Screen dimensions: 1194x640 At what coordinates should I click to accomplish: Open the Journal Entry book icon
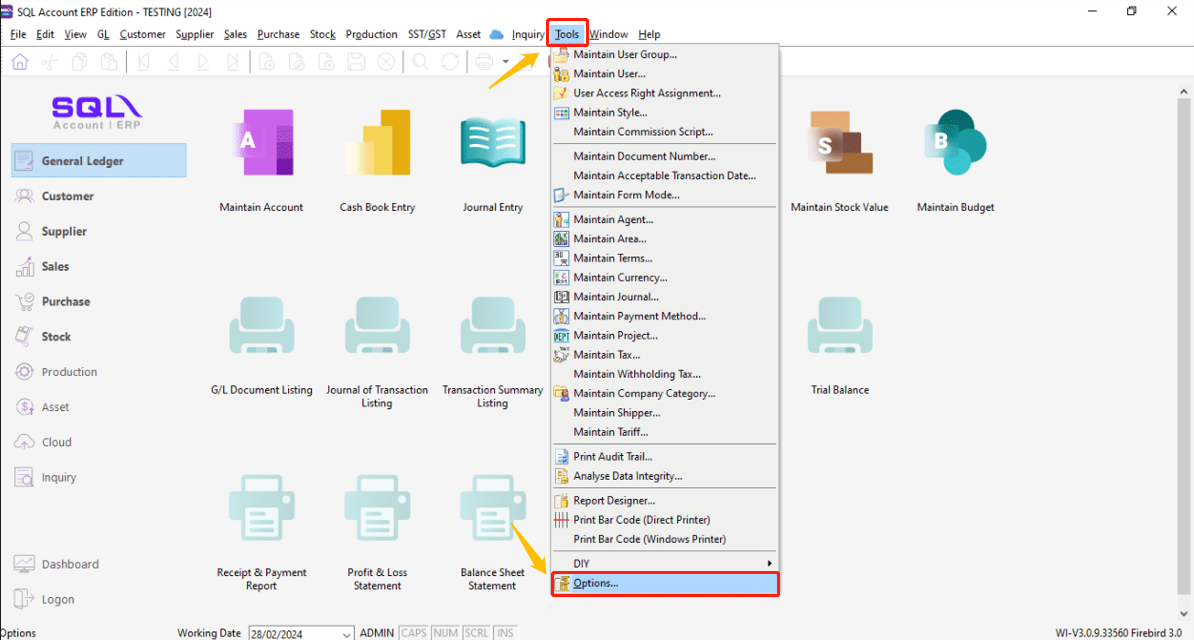492,145
